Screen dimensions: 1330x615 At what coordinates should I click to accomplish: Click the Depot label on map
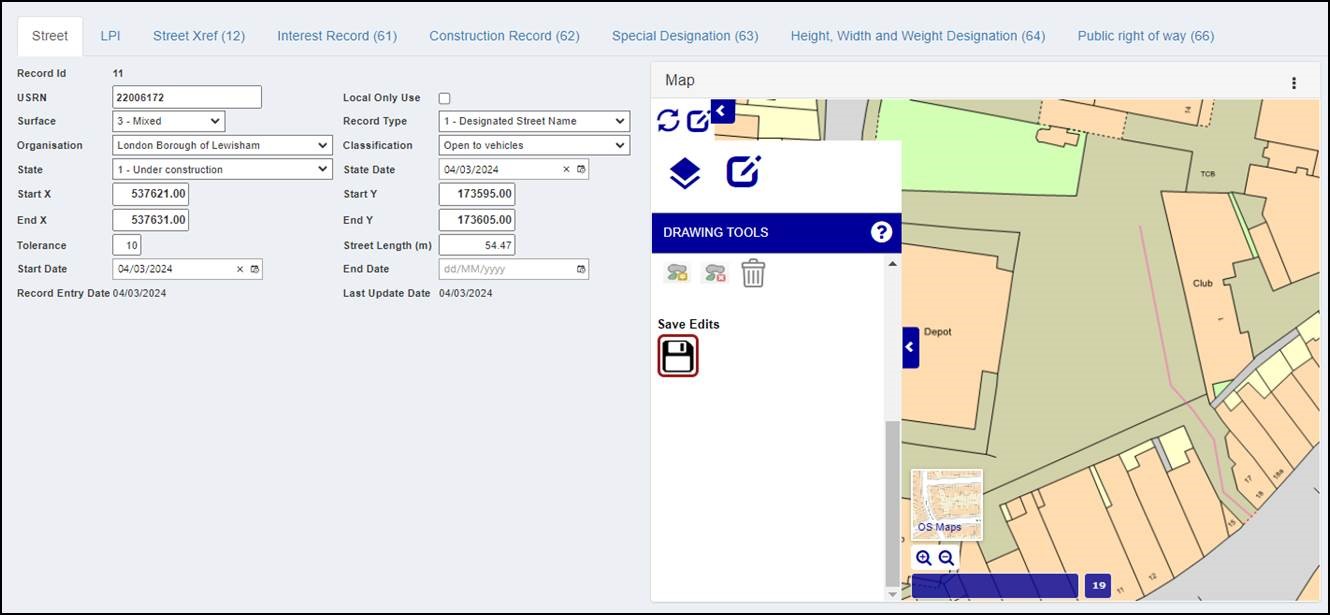click(937, 332)
